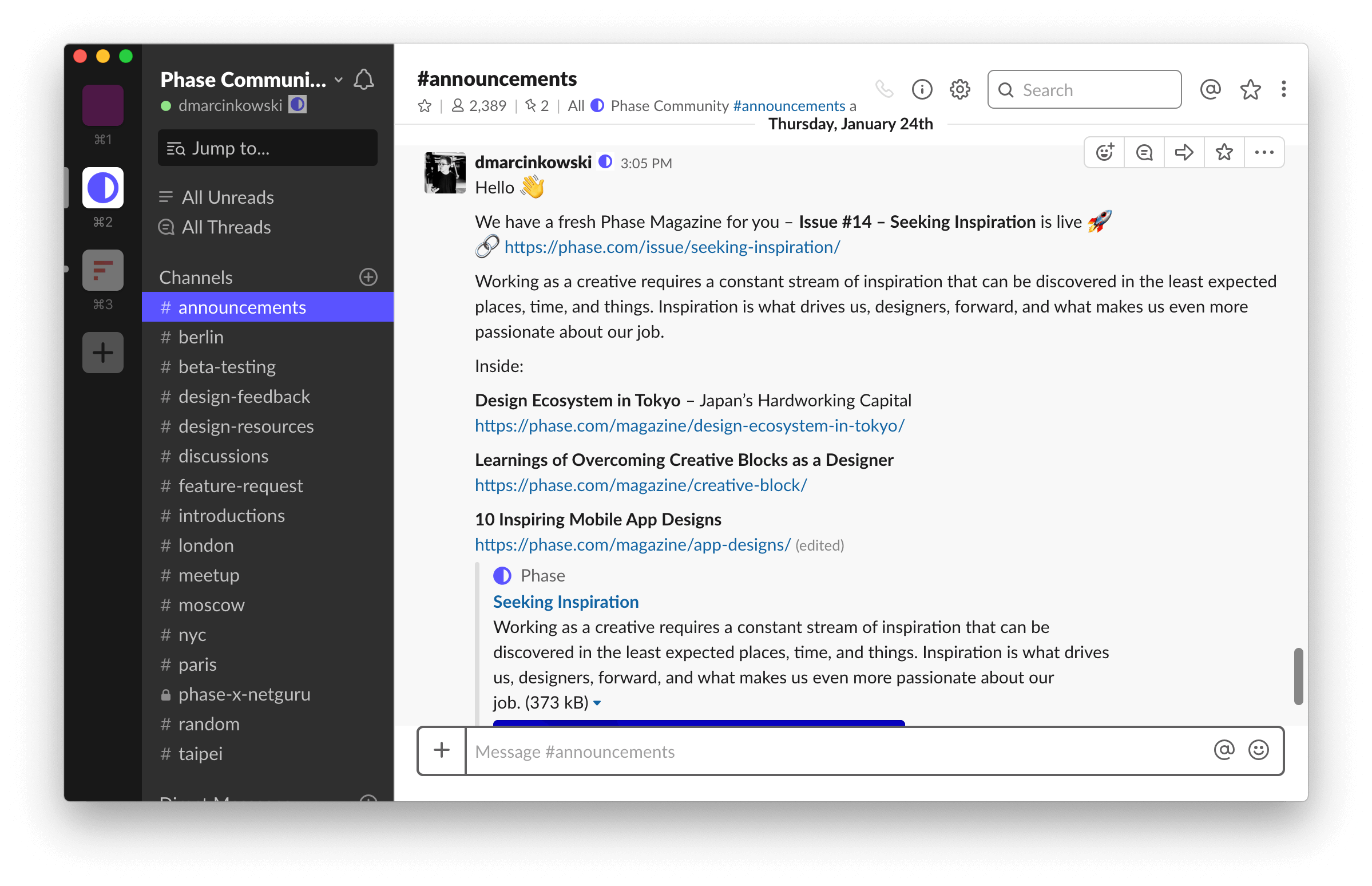The height and width of the screenshot is (886, 1372).
Task: Open Seeking Inspiration preview title
Action: 566,601
